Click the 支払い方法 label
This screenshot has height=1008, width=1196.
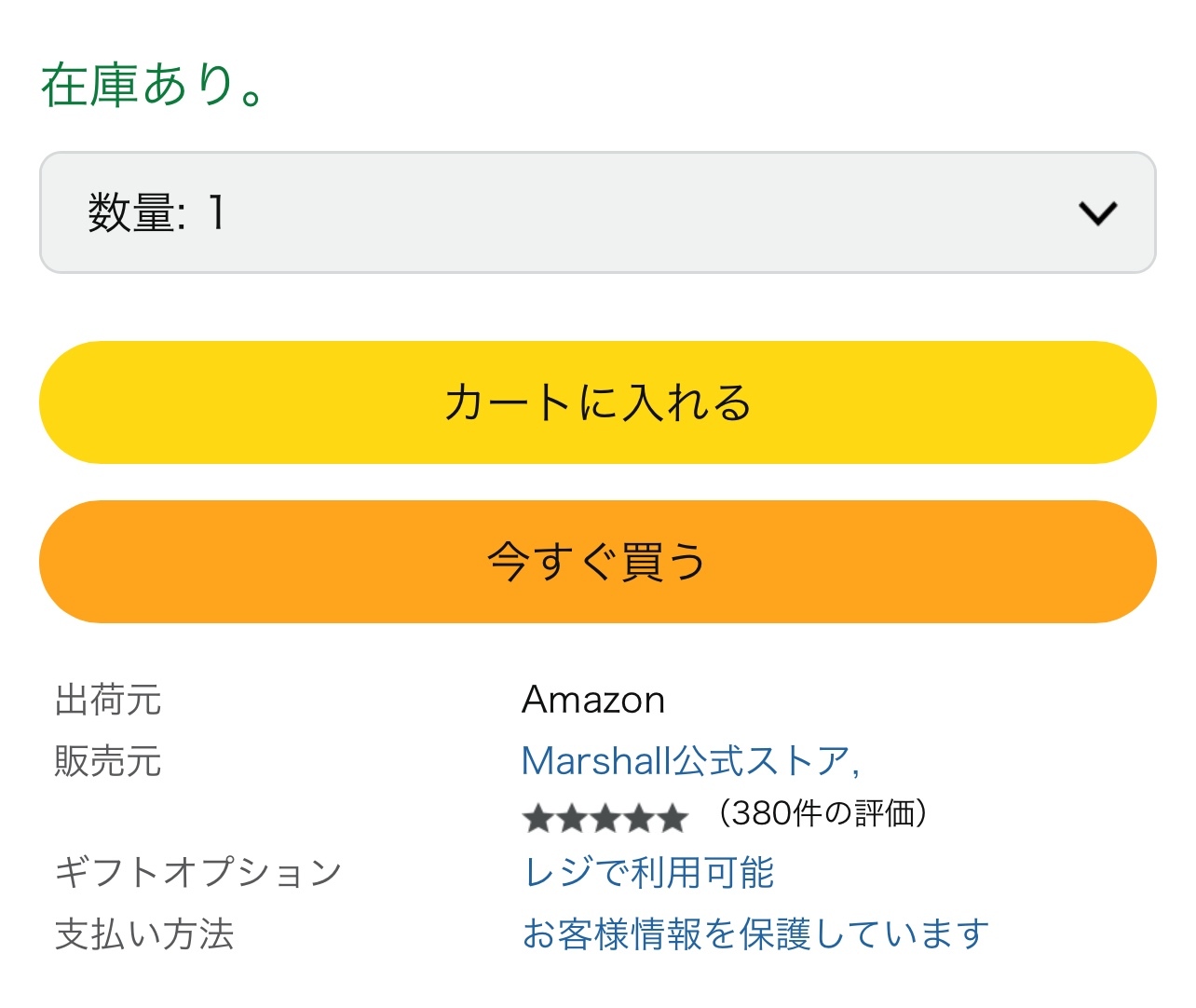pos(144,933)
